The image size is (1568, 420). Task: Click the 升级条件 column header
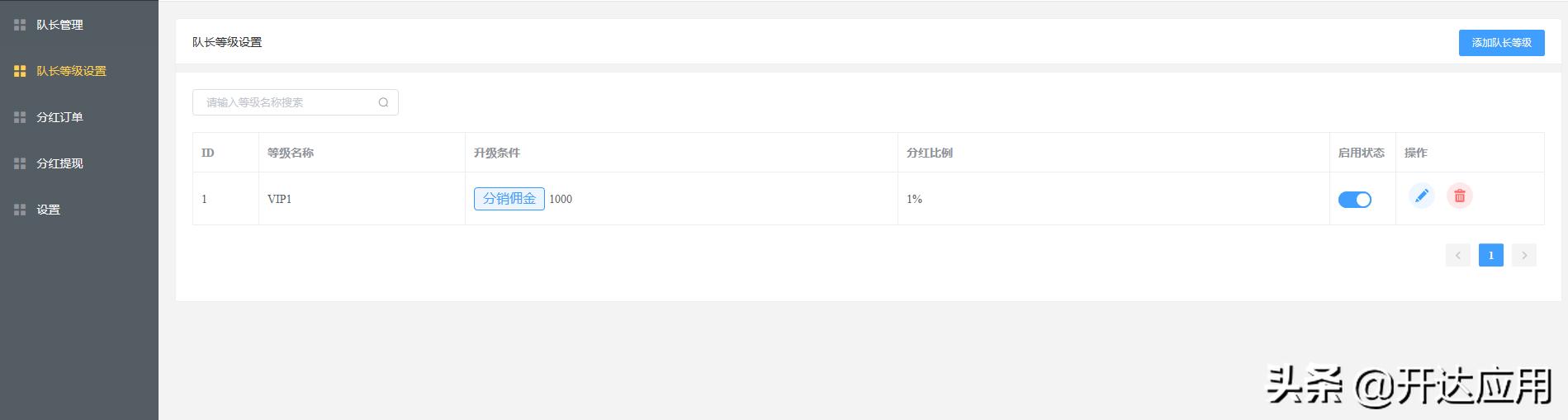click(x=496, y=153)
